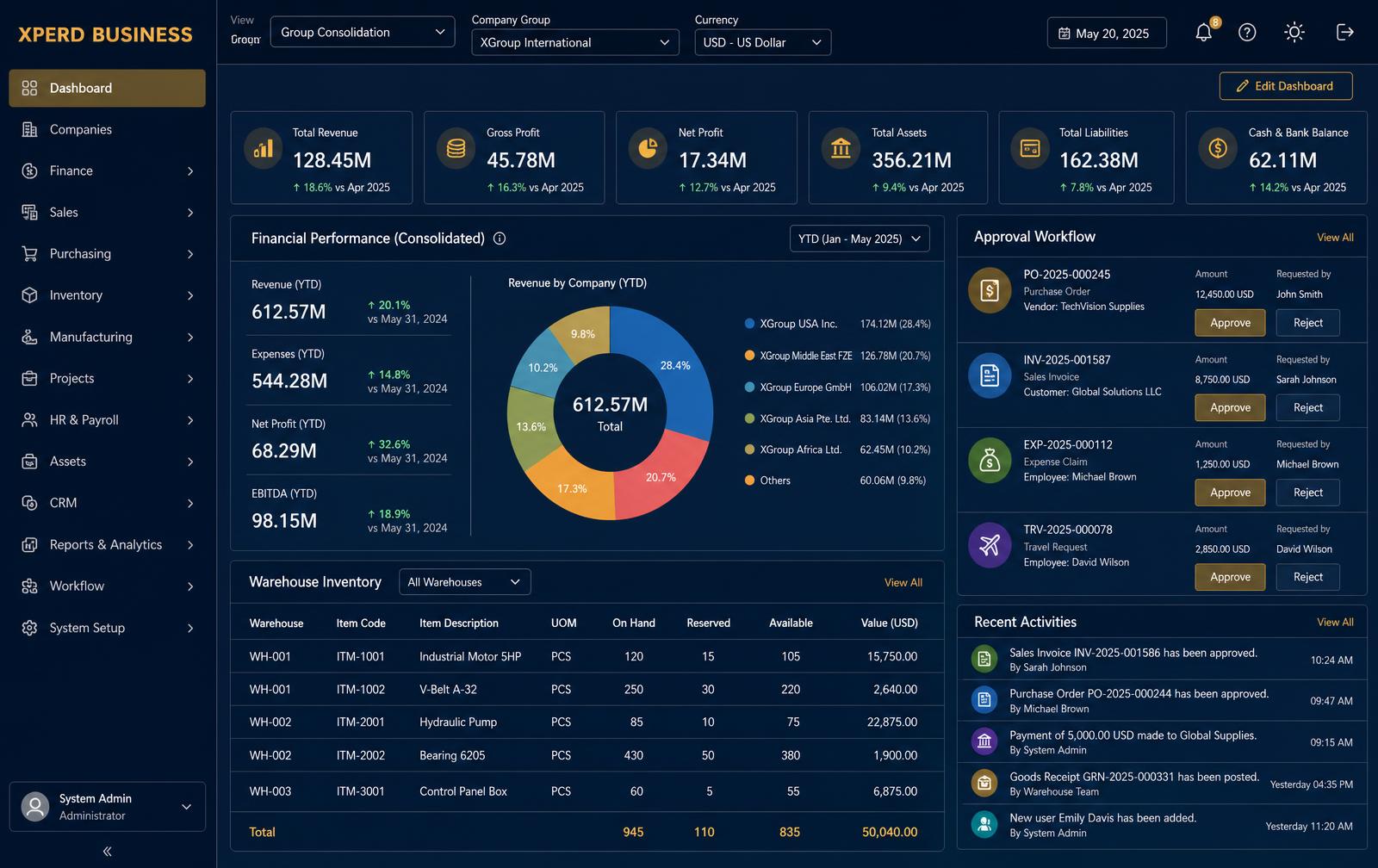Open Companies in the sidebar
Viewport: 1378px width, 868px height.
[107, 129]
